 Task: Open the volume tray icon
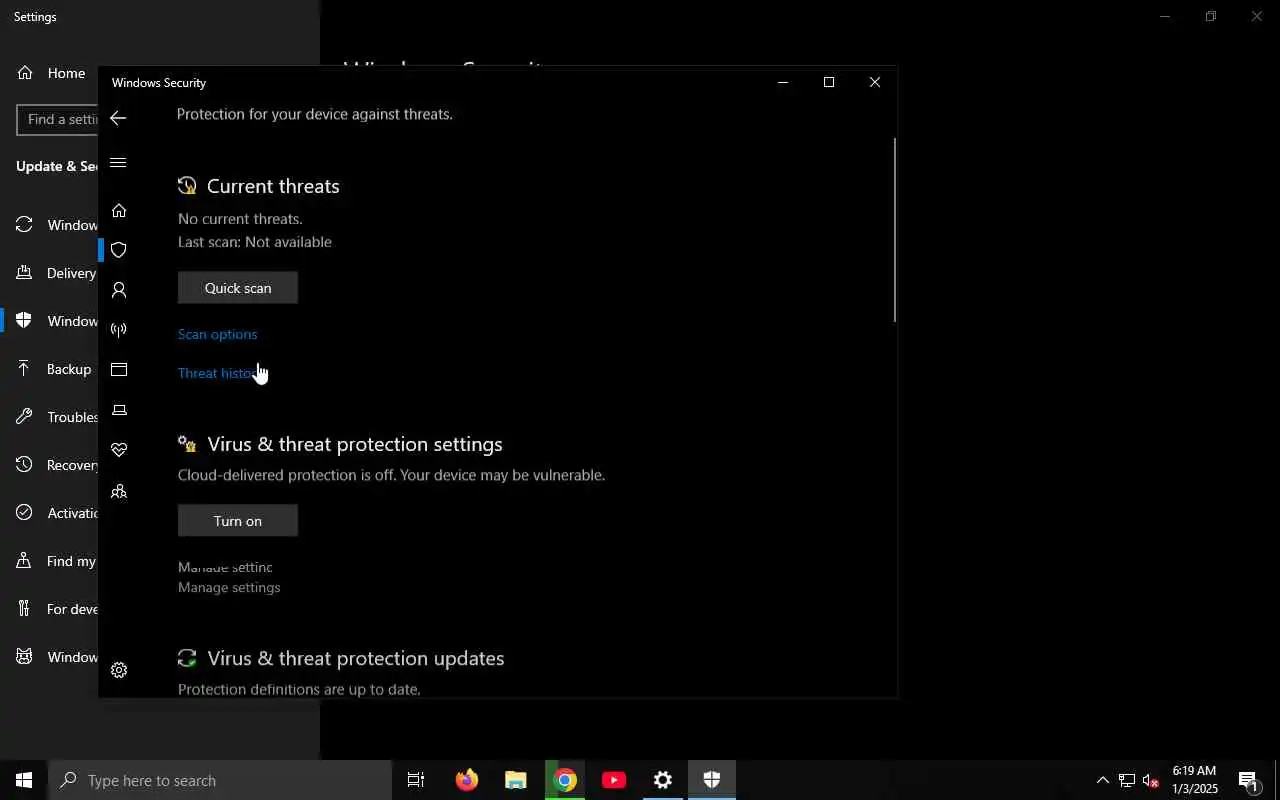pos(1150,780)
